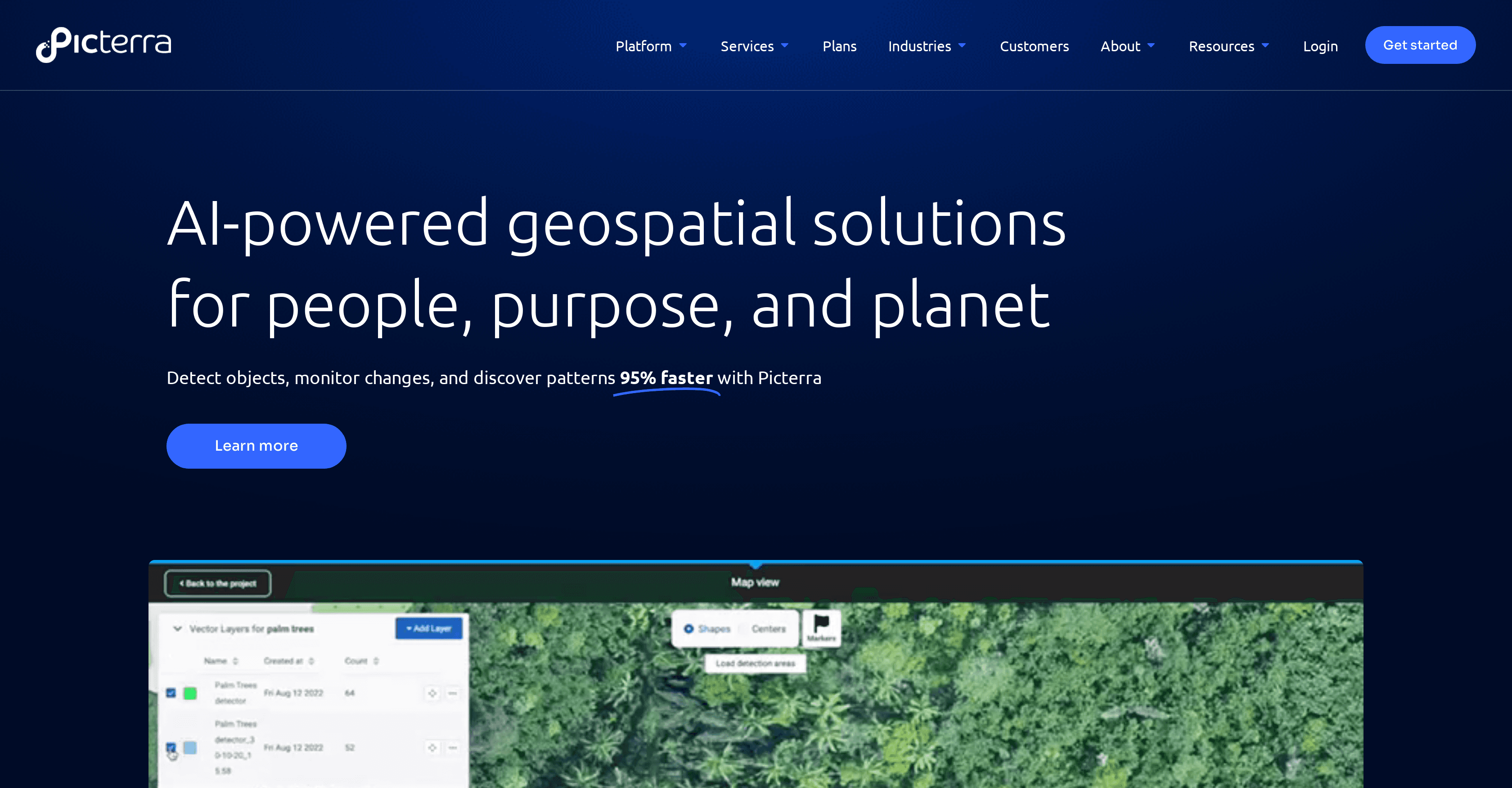The width and height of the screenshot is (1512, 788).
Task: Zoom to the second Palm Trees detector layer
Action: coord(432,748)
